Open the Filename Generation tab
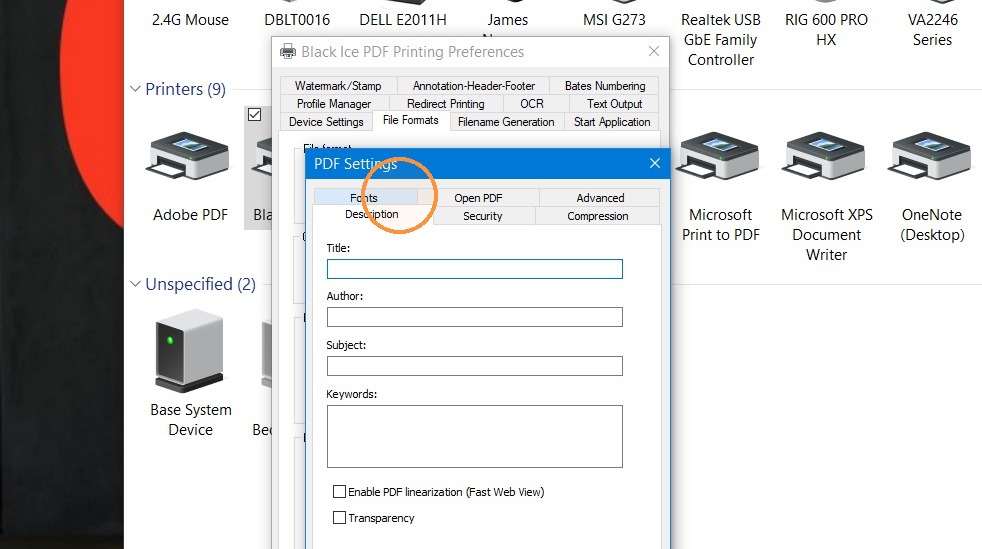Screen dimensions: 982x549 506,122
